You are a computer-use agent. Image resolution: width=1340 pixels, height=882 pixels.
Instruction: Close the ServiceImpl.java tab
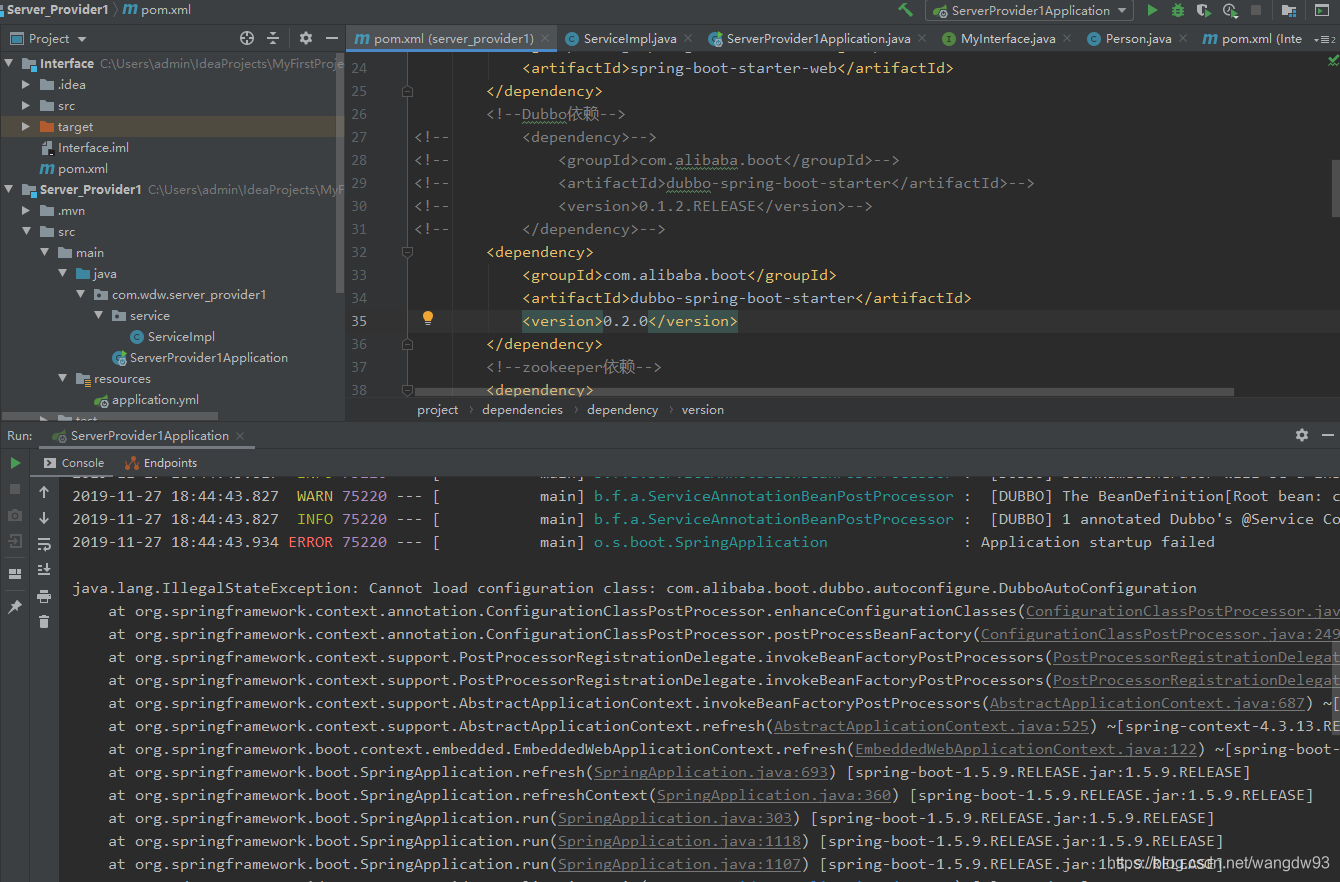tap(688, 39)
